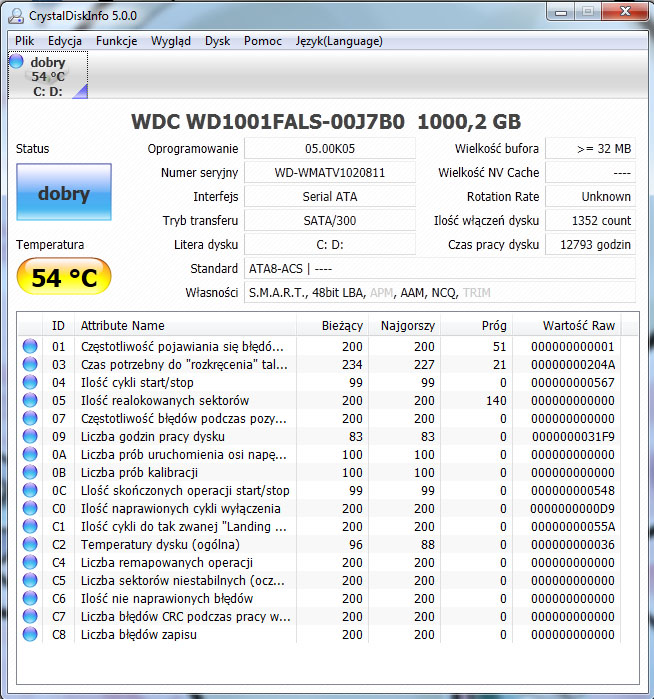
Task: Click the Wartość Raw column header
Action: pyautogui.click(x=579, y=325)
